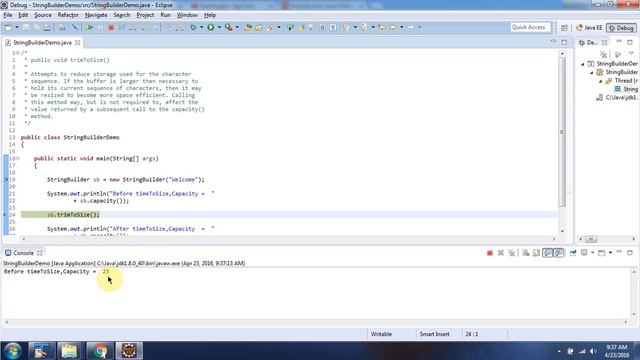640x360 pixels.
Task: Collapse the StringBuilderDemo launch tree node
Action: (583, 64)
